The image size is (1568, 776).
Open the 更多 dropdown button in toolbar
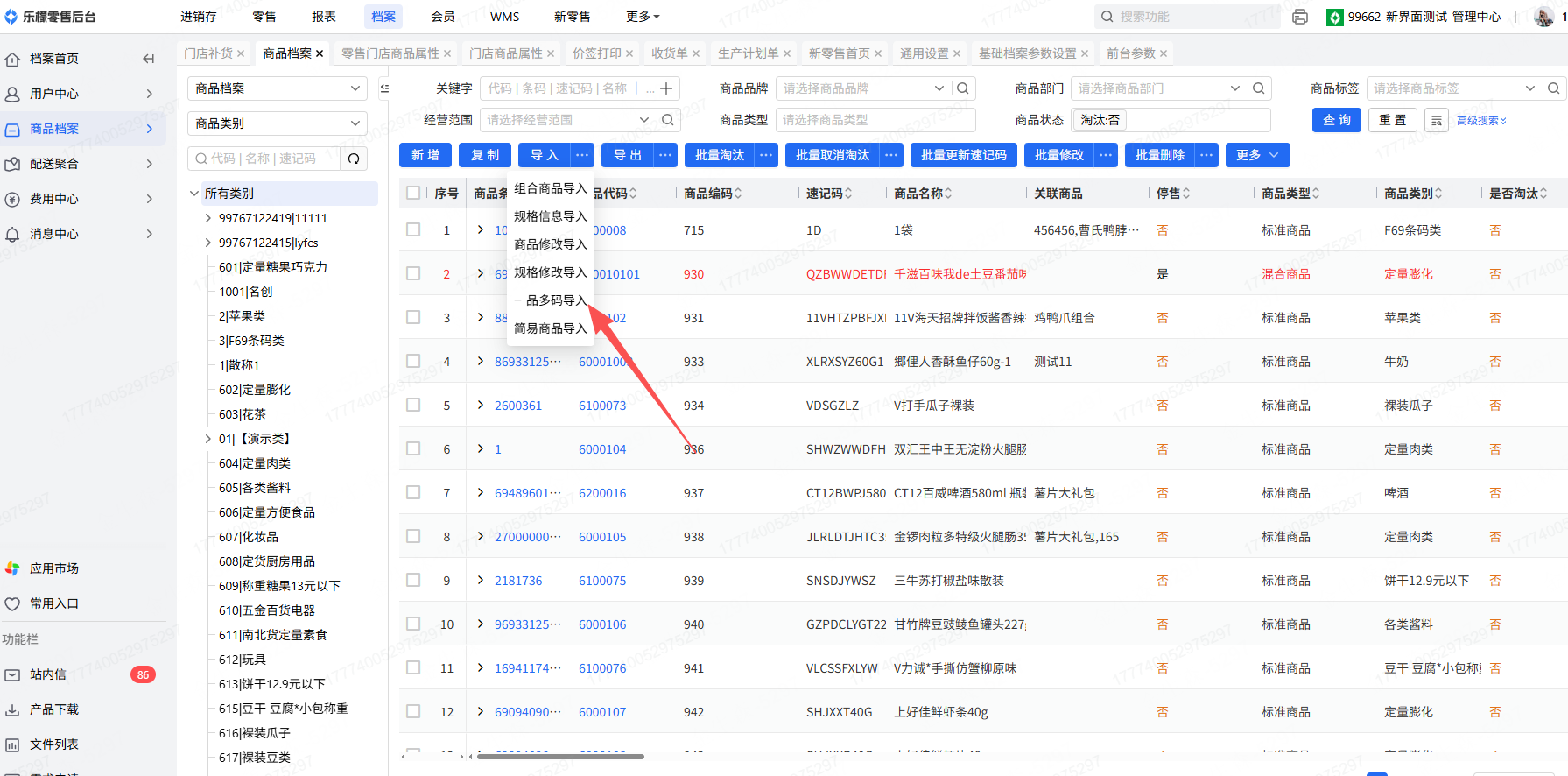pos(1257,155)
